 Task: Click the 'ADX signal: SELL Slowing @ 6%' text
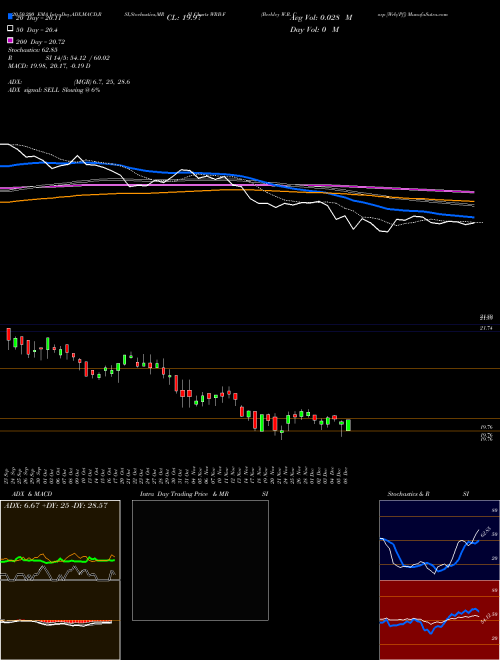click(54, 90)
